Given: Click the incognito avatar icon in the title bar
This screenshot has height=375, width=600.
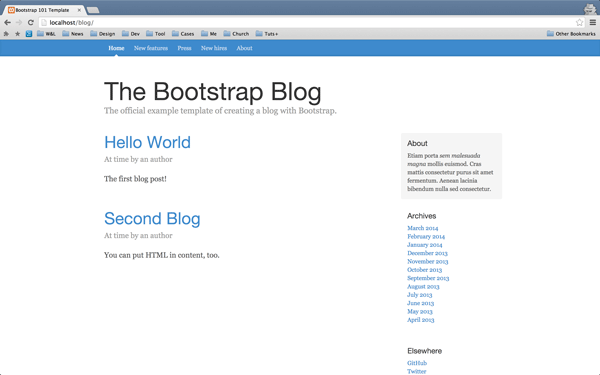Looking at the screenshot, I should [590, 9].
